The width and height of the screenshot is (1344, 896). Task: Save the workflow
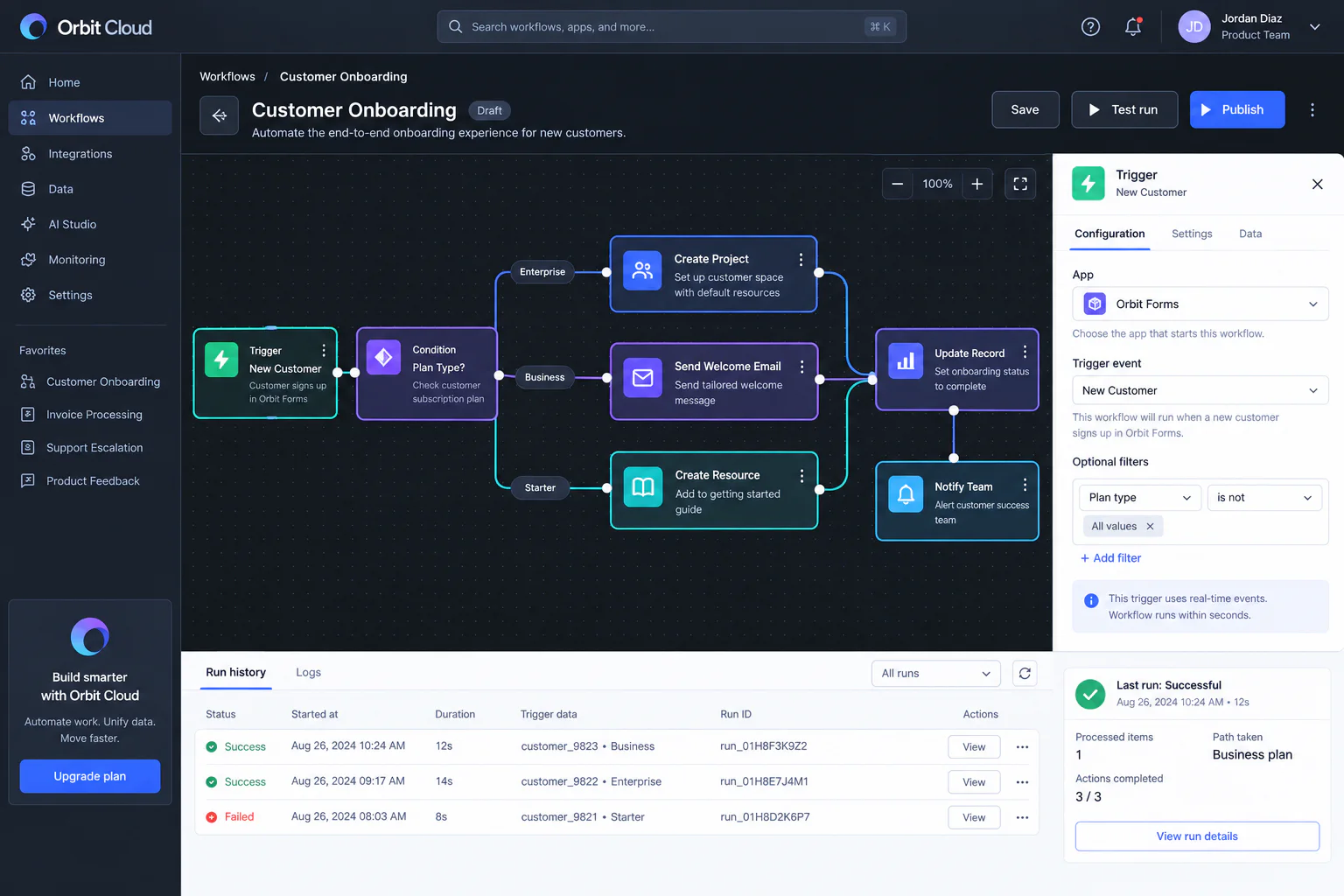(1025, 109)
